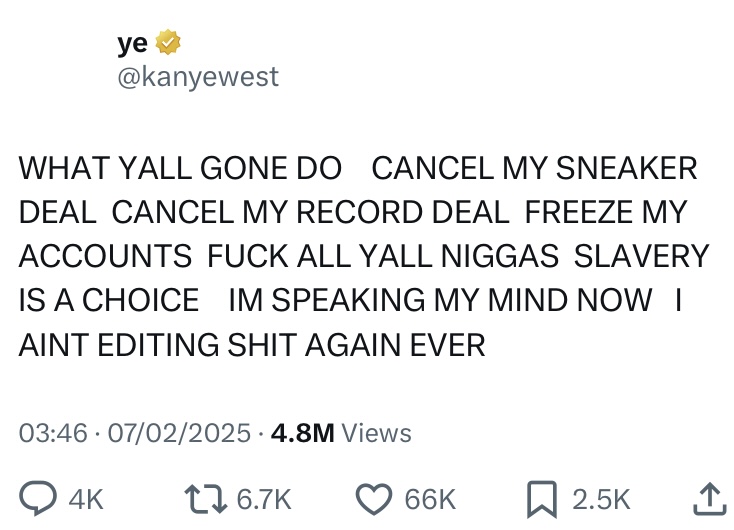Click the gold verified checkmark badge
Screen dimensions: 734x530
coord(168,43)
